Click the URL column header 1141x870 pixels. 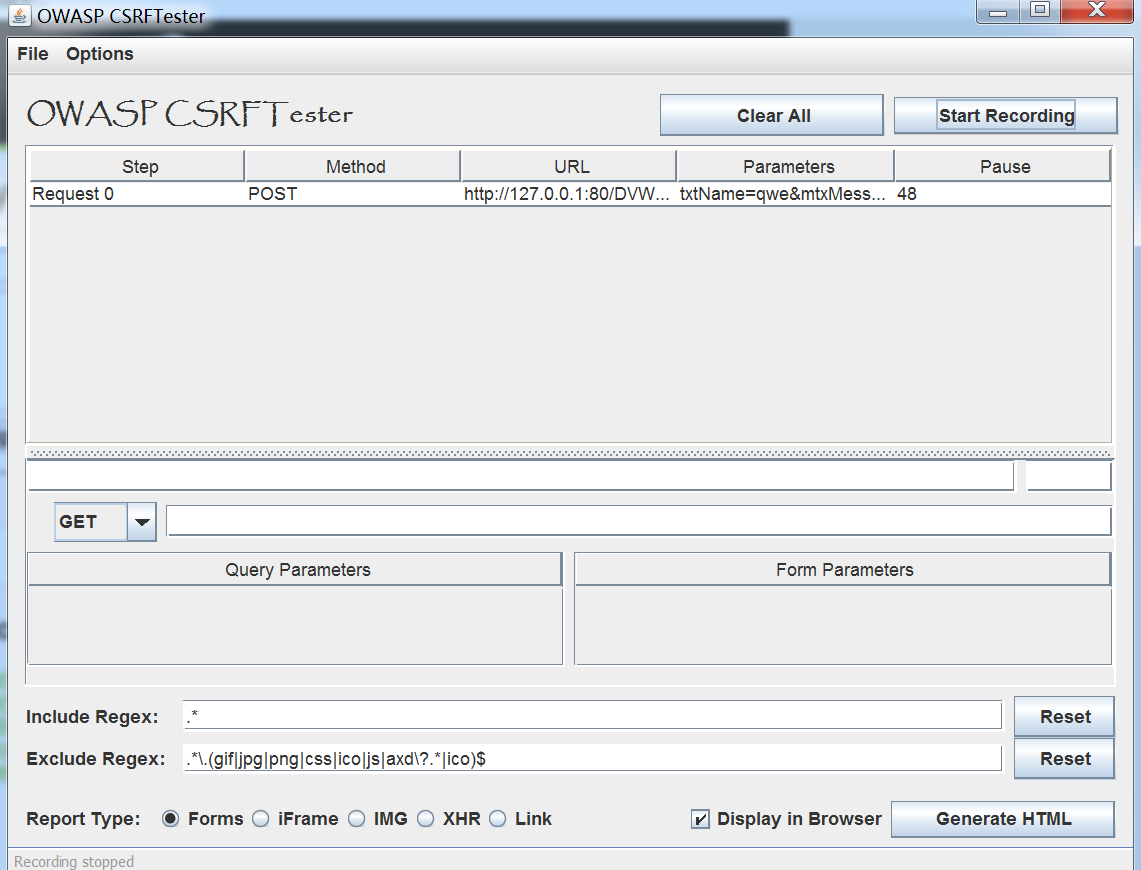point(570,167)
